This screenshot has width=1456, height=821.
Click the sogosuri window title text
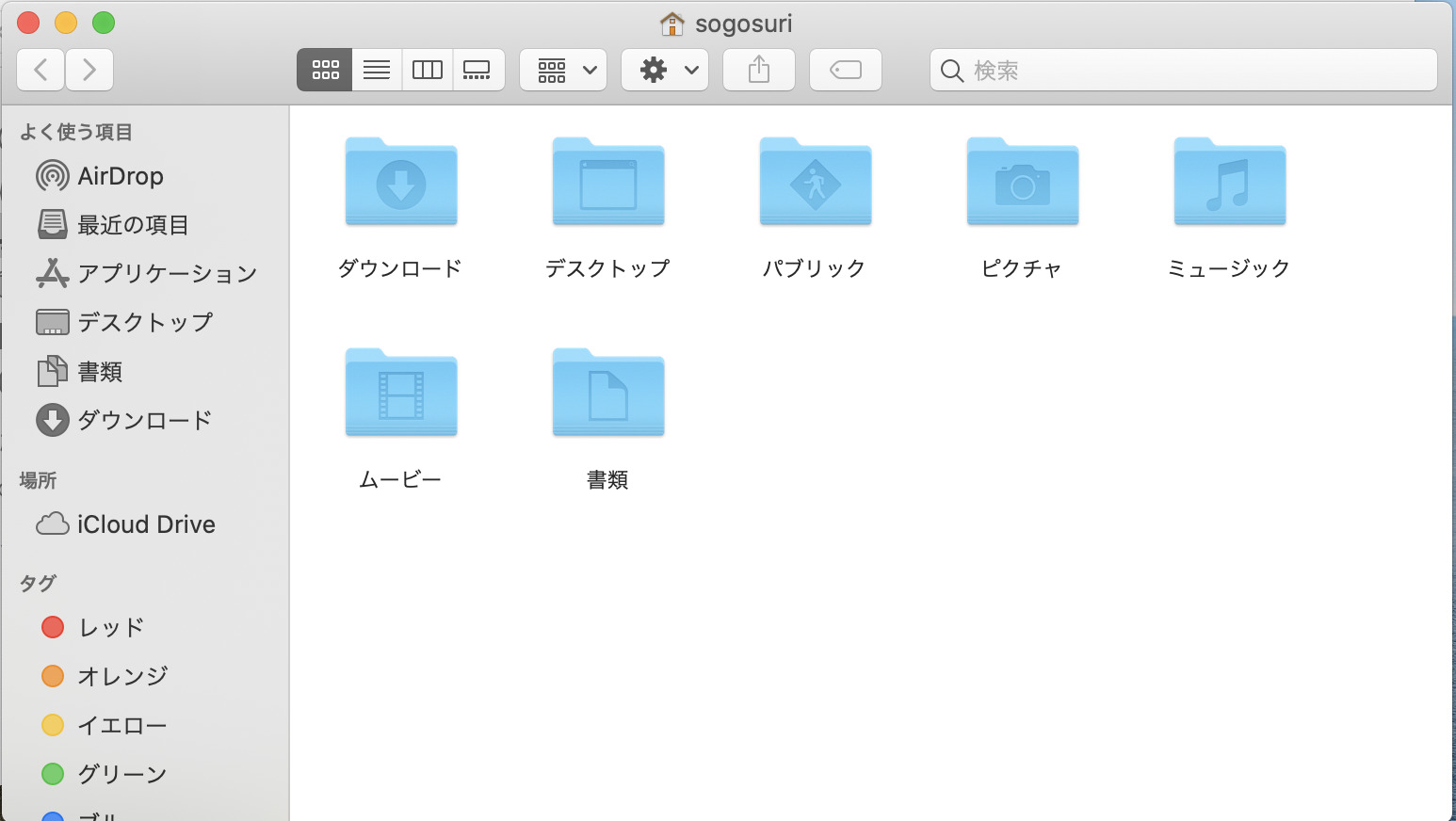(744, 24)
